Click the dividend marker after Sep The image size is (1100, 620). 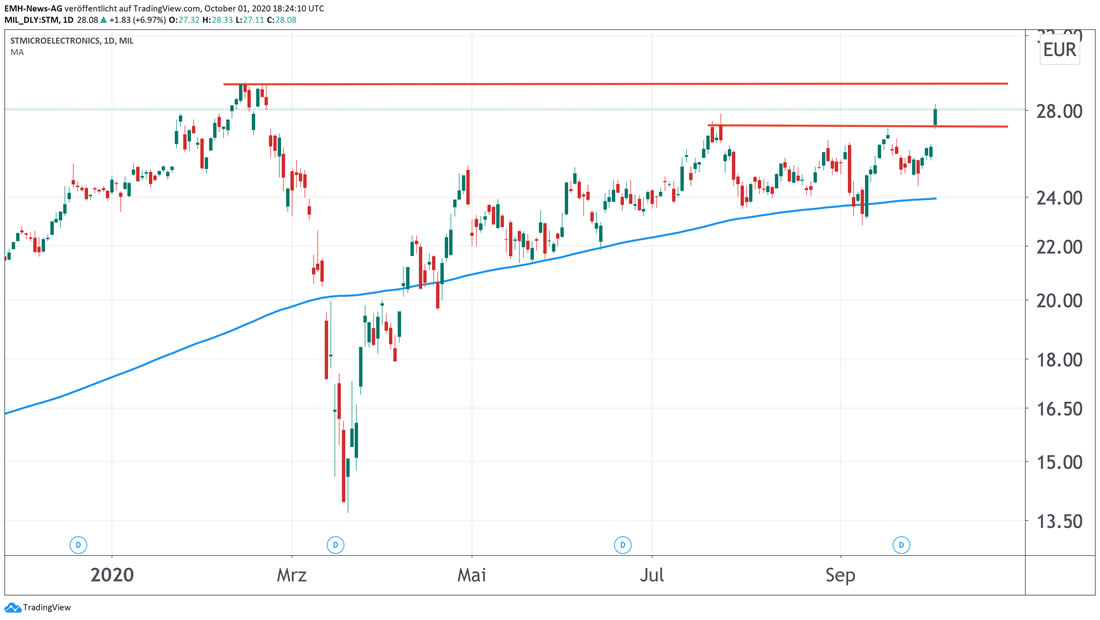[x=902, y=545]
